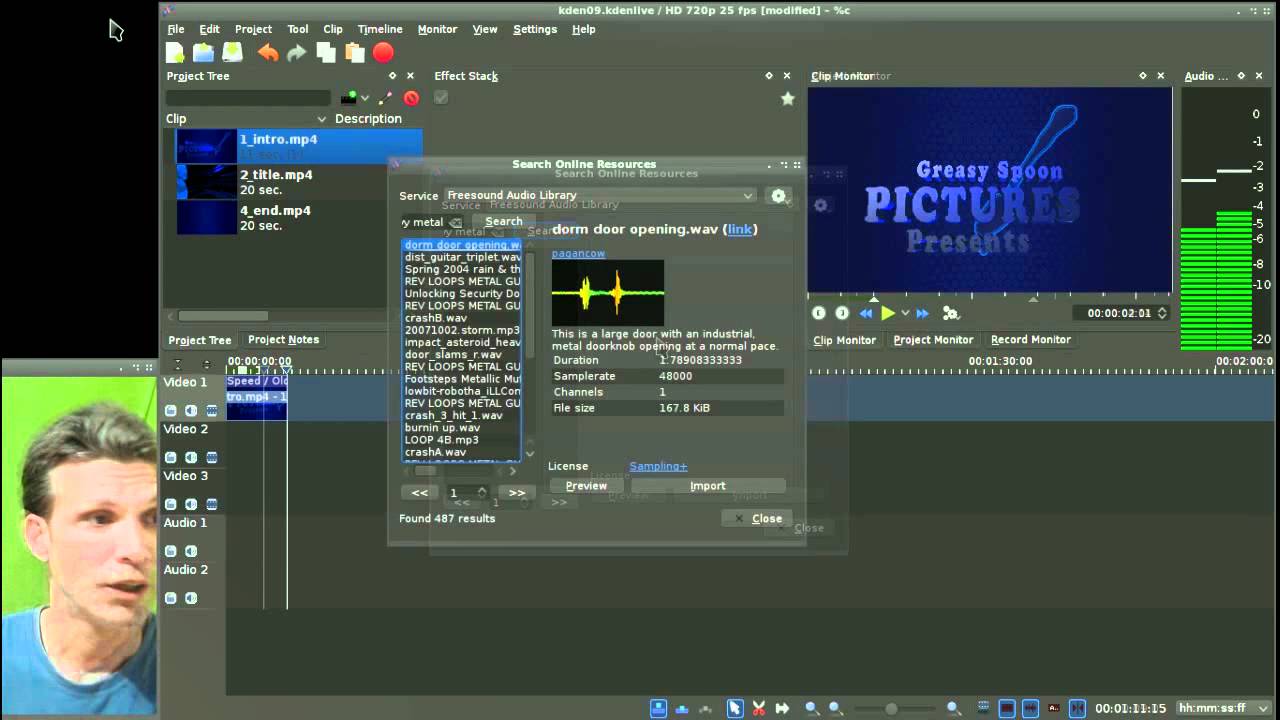Switch to the Project Monitor tab
This screenshot has height=720, width=1280.
[x=933, y=340]
